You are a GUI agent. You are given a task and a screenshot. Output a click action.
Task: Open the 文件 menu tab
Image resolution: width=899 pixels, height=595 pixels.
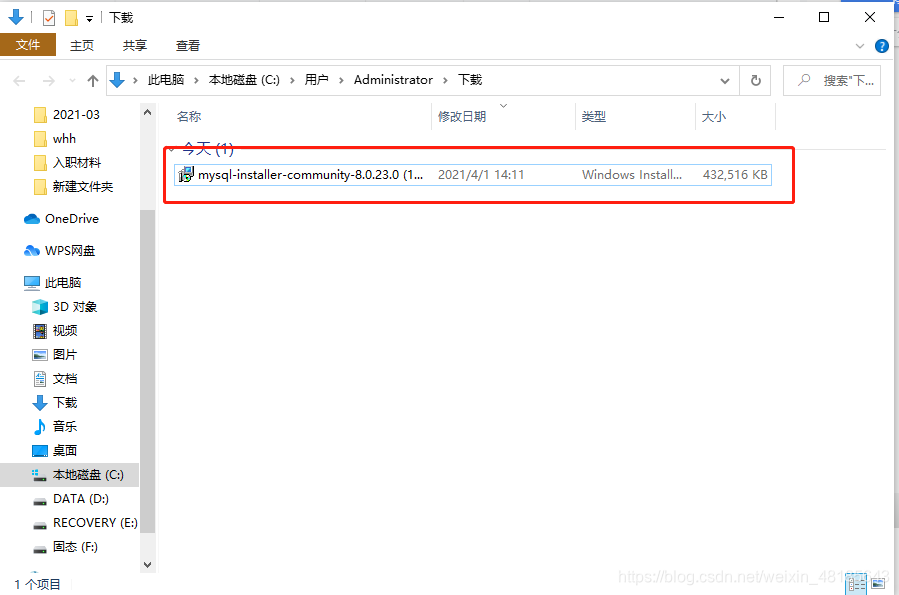28,45
